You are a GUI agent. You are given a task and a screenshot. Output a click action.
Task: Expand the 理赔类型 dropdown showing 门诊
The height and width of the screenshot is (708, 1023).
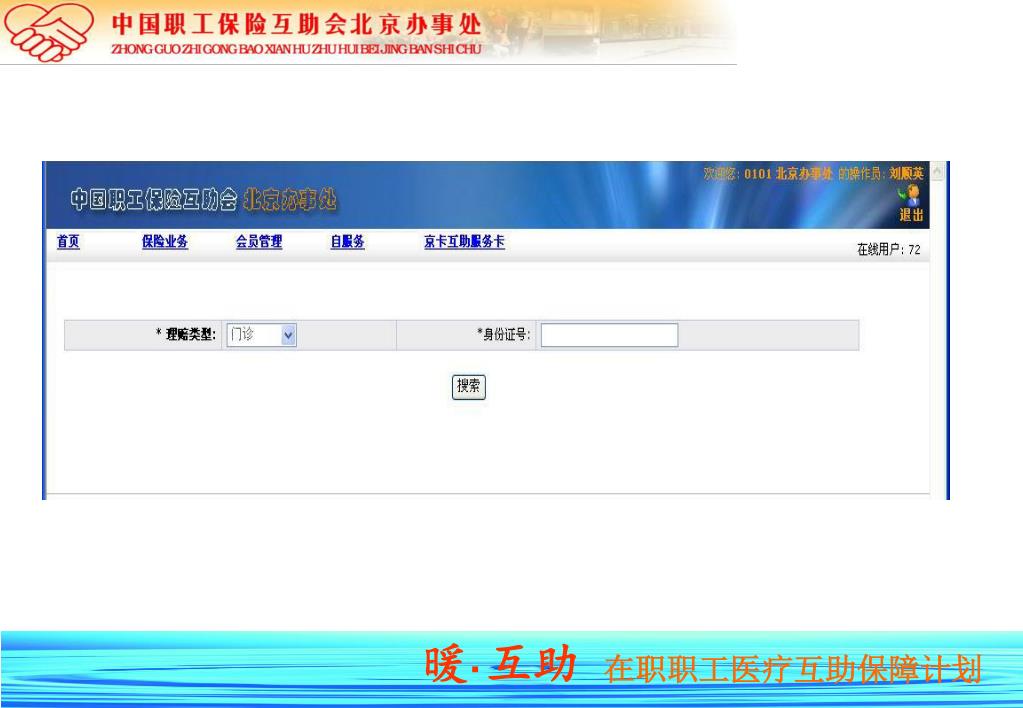click(262, 335)
